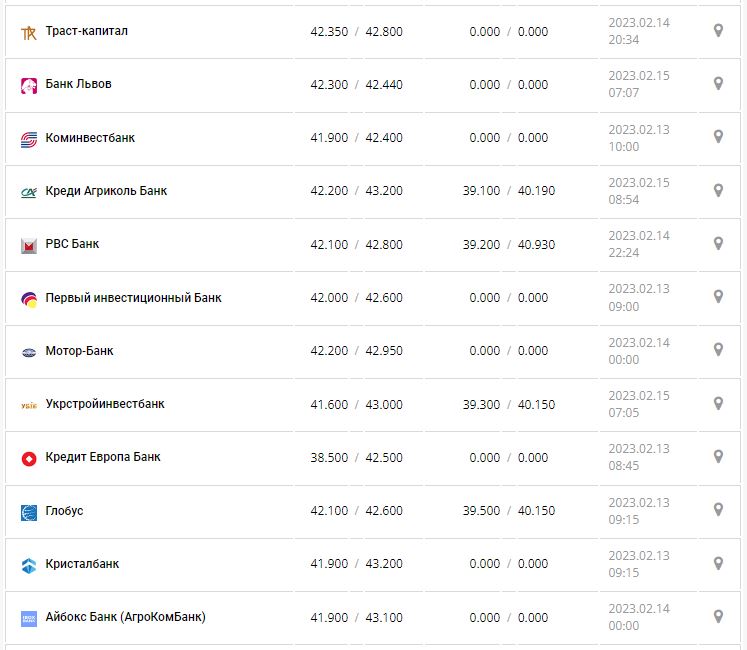Click the Кристалбанк logo icon
The image size is (747, 650).
coord(28,565)
